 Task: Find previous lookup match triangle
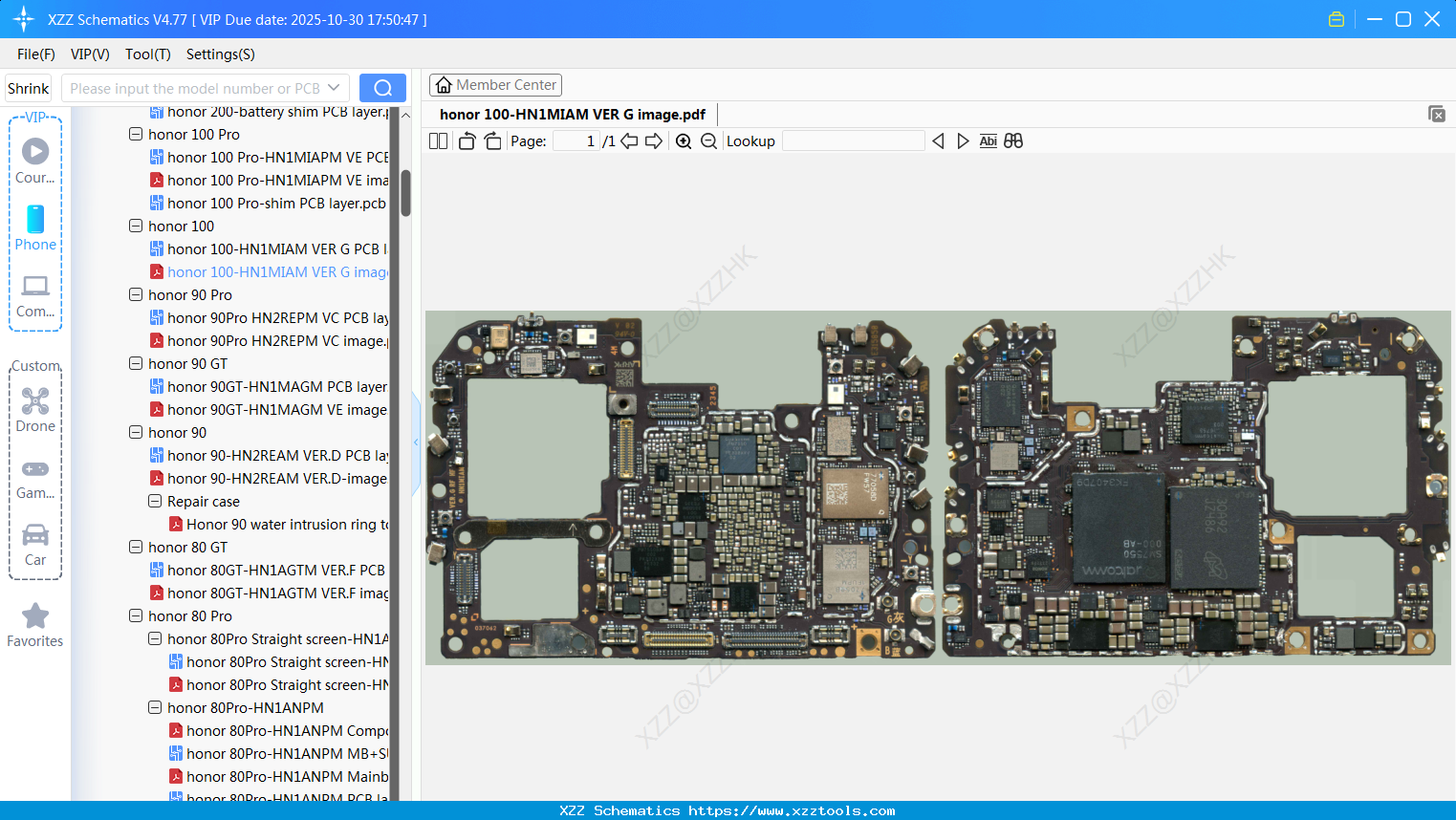coord(938,141)
